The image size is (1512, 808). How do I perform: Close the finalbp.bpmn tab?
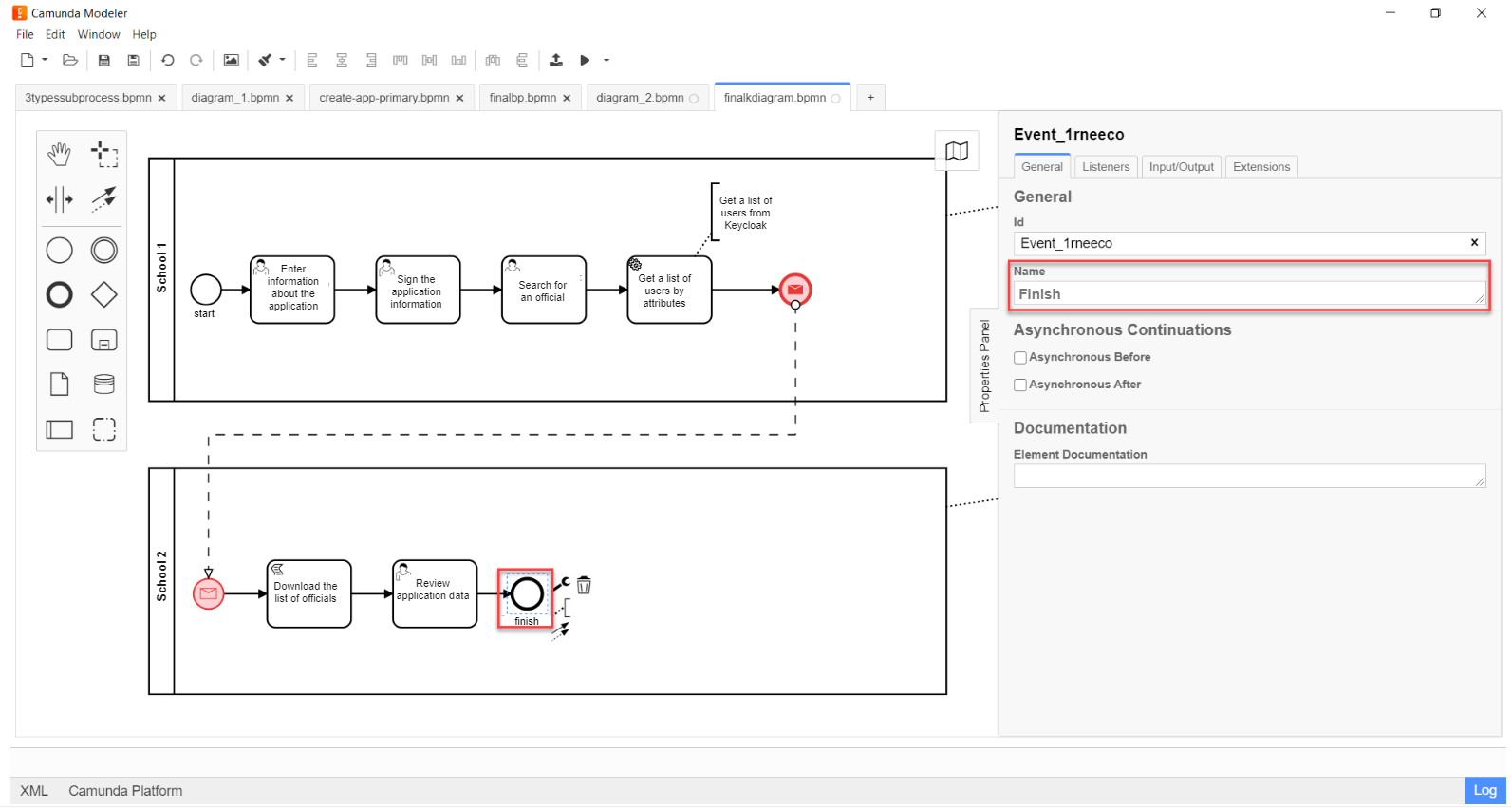tap(567, 98)
